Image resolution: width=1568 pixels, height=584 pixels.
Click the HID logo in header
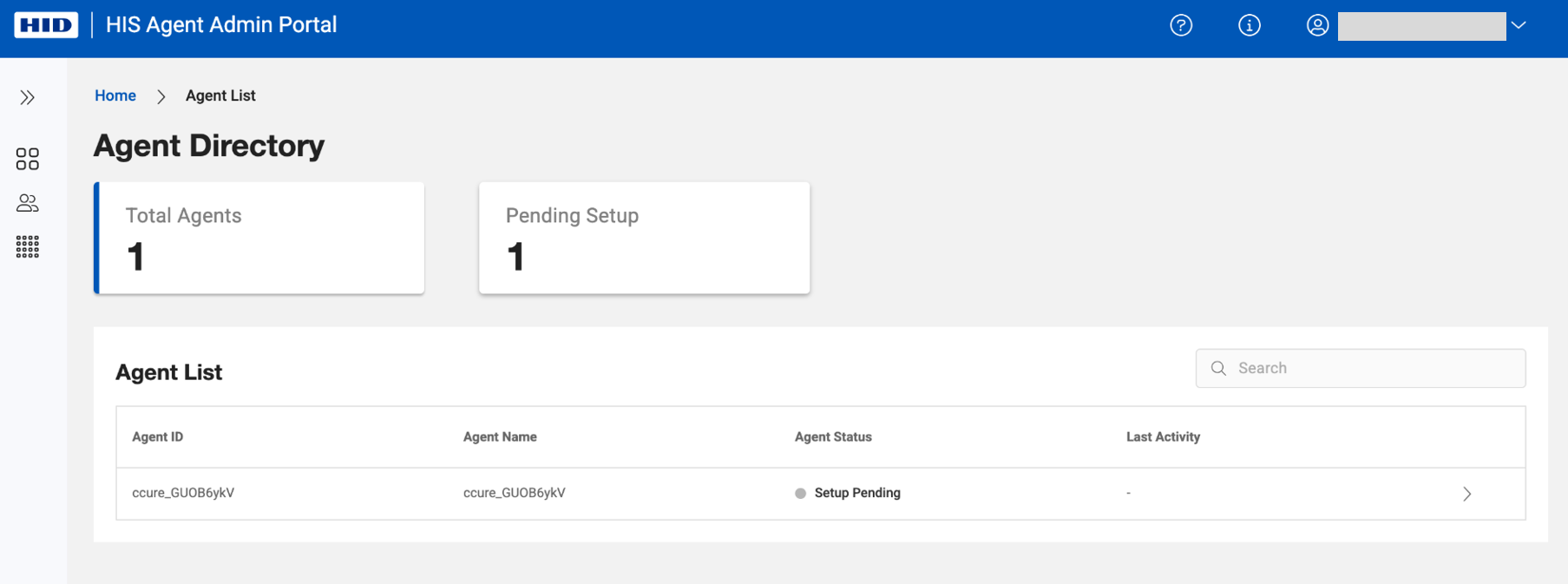click(46, 25)
